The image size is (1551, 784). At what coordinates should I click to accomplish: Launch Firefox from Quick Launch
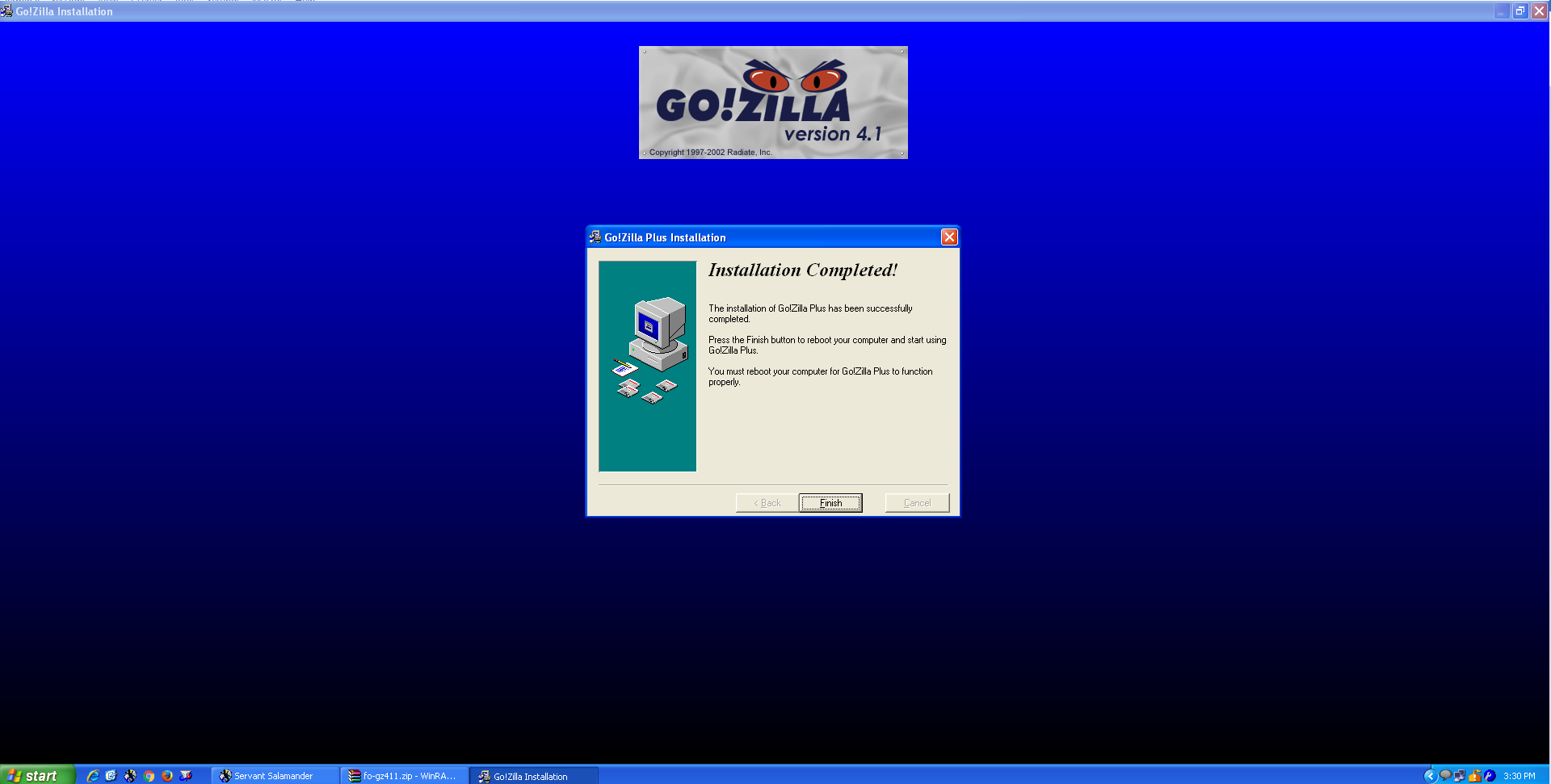point(167,776)
